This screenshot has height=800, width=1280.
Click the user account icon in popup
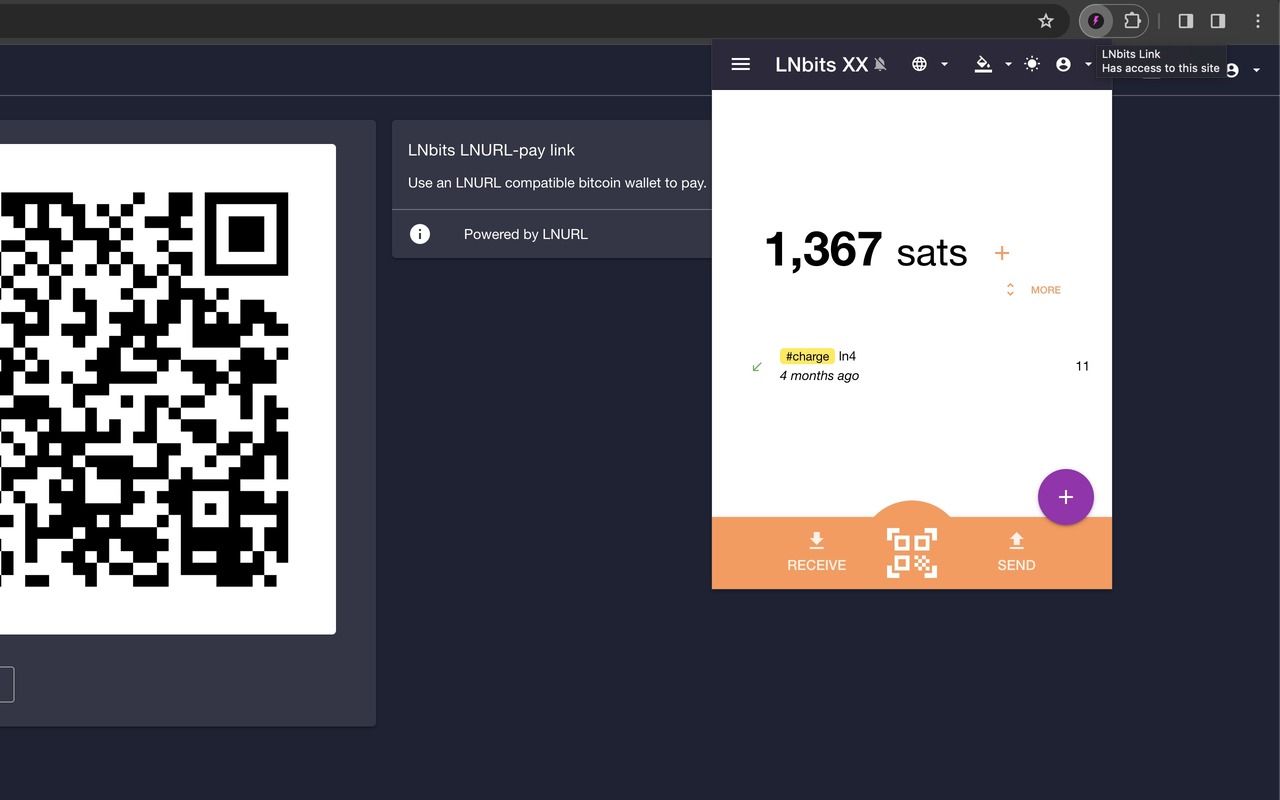(1063, 64)
